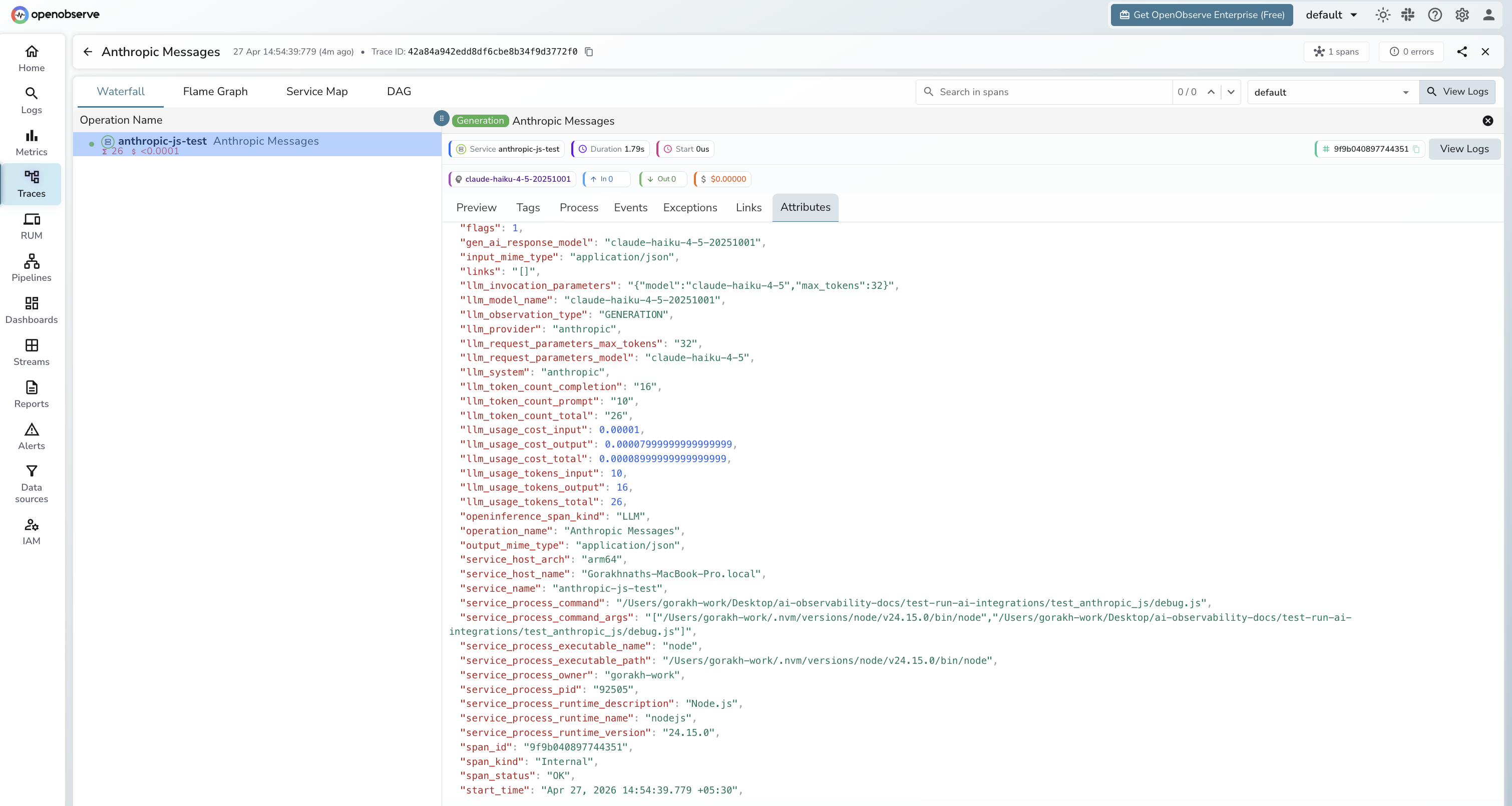Open the Alerts section in sidebar

click(31, 436)
